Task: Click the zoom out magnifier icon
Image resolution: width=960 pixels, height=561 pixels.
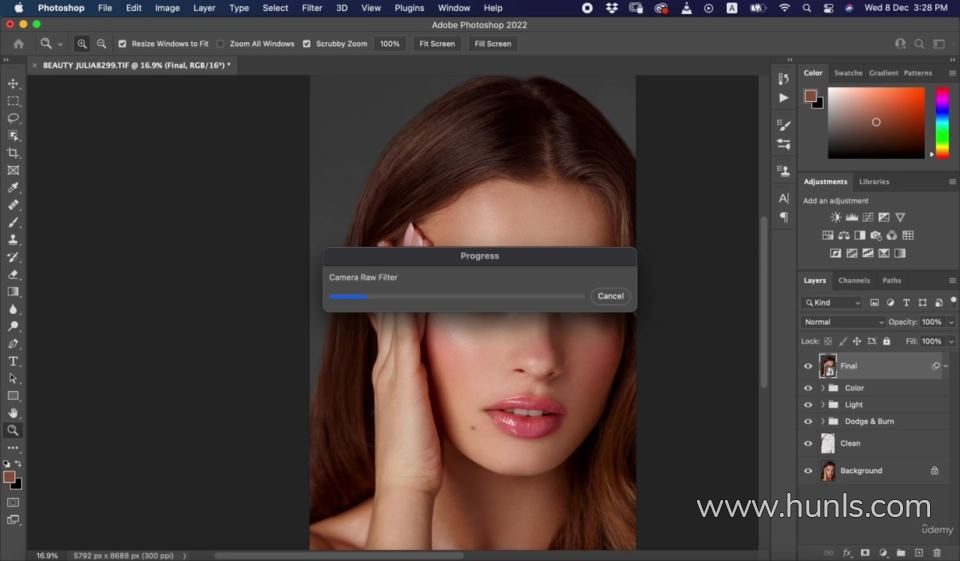Action: coord(101,44)
